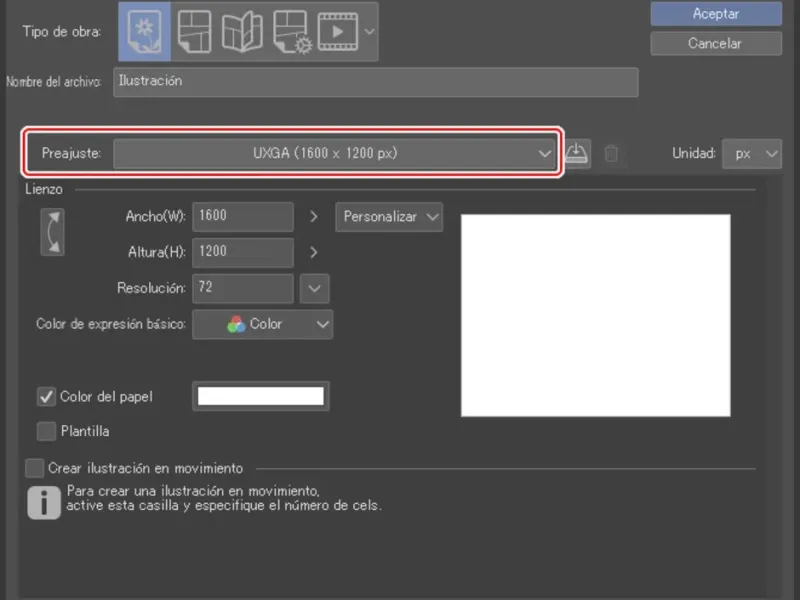800x600 pixels.
Task: Click the Resolución 72 field
Action: pos(243,288)
